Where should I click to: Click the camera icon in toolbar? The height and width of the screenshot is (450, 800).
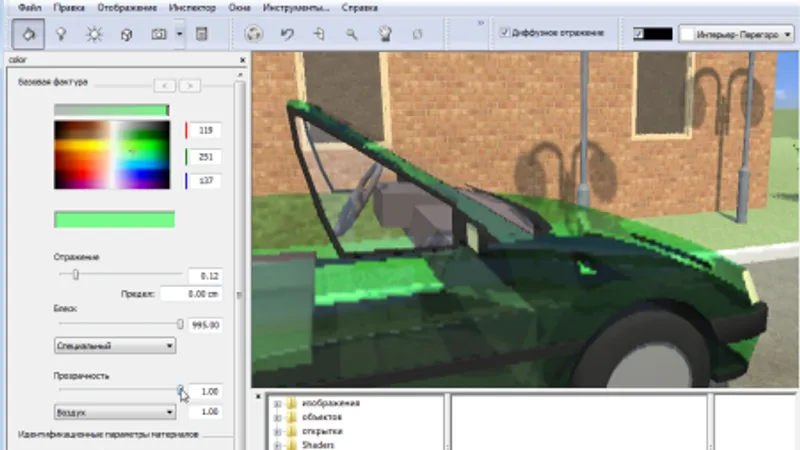coord(159,34)
